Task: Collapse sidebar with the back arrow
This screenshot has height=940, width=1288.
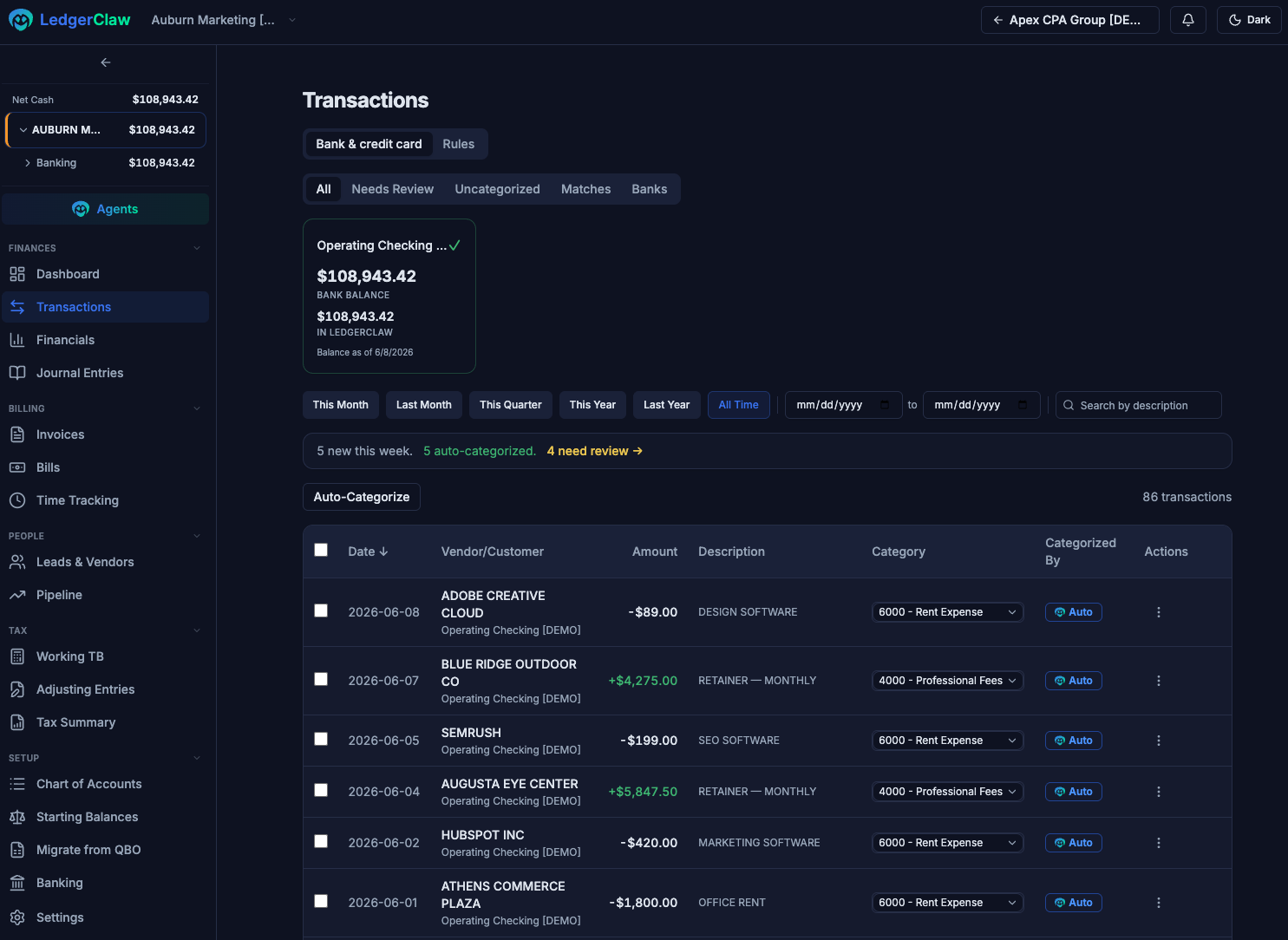Action: click(106, 62)
